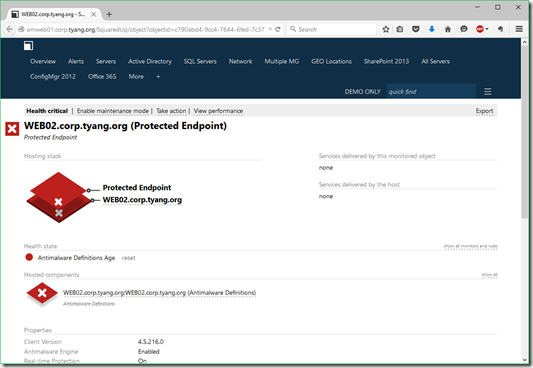Go to the browser home icon
Image resolution: width=533 pixels, height=368 pixels.
(x=448, y=29)
